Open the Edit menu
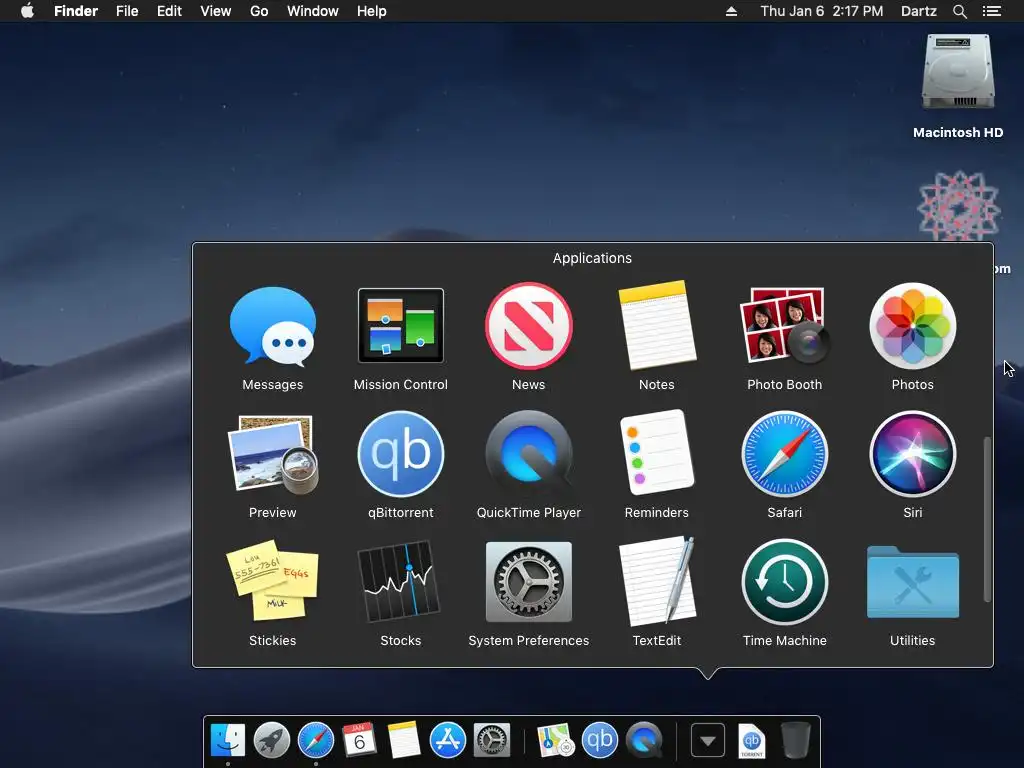Screen dimensions: 1024x768 169,11
